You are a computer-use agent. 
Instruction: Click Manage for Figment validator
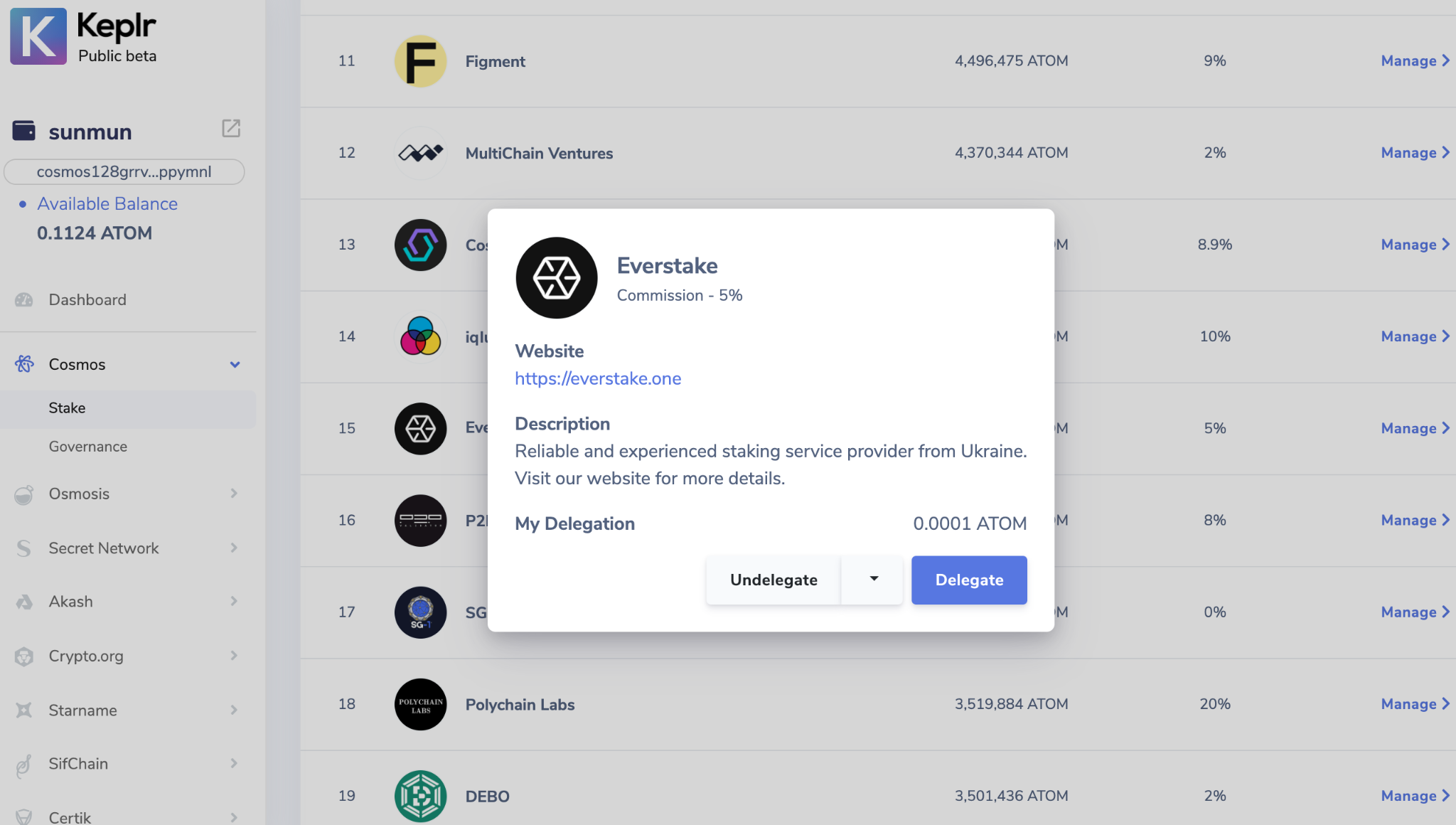tap(1415, 61)
